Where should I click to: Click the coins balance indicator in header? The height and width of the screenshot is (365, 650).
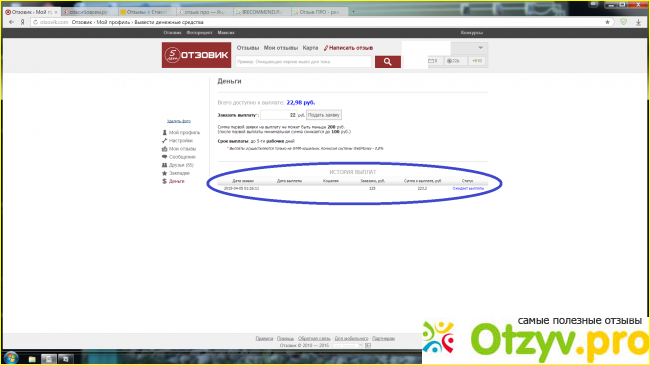[454, 61]
